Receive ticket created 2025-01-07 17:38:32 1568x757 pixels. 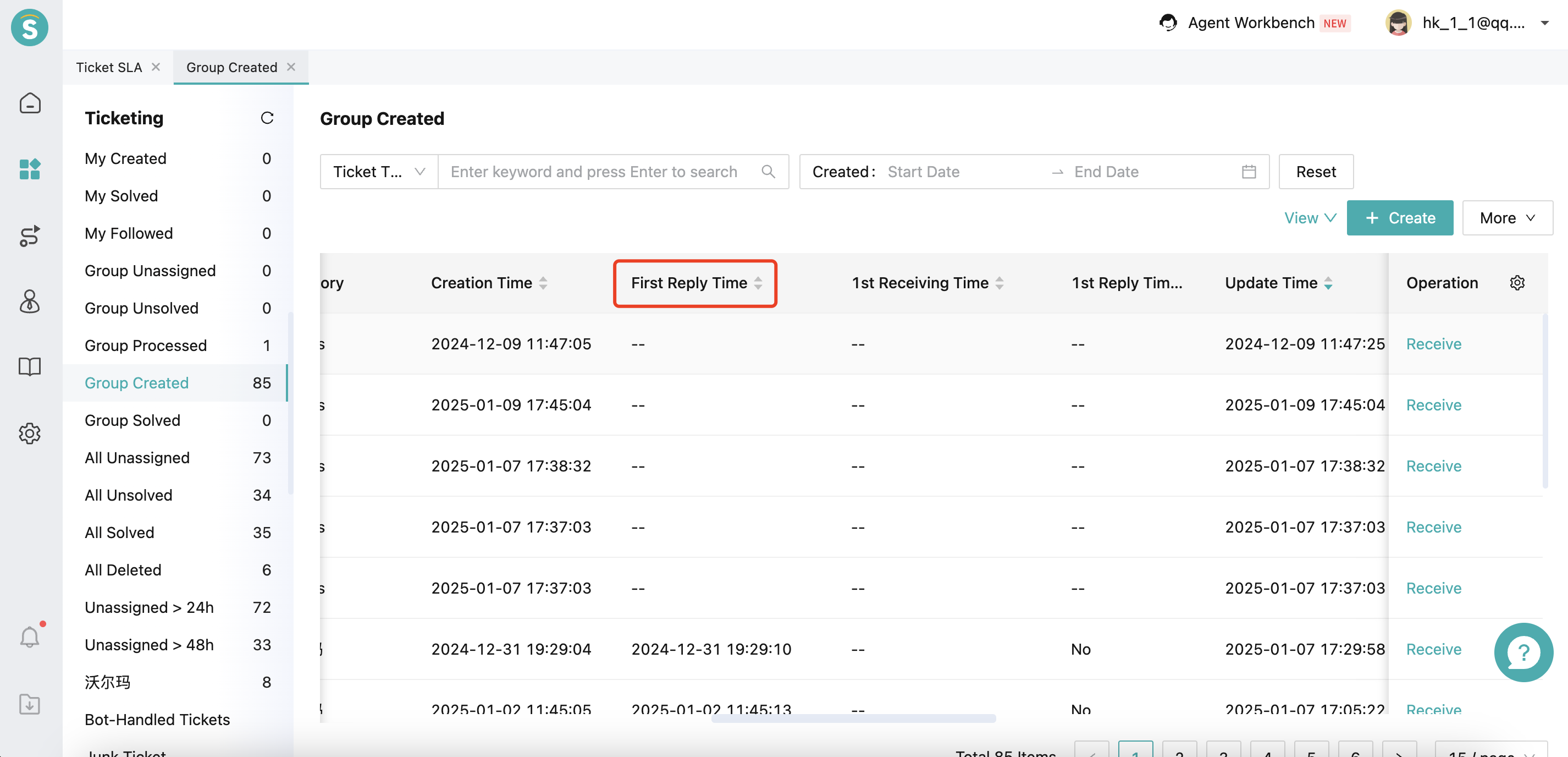click(1433, 466)
